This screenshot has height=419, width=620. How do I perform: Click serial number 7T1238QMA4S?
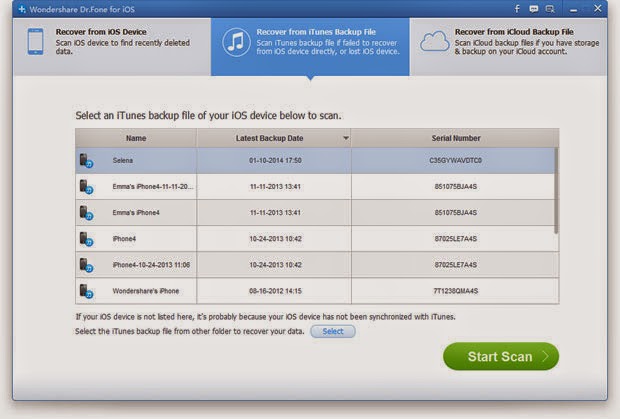456,291
